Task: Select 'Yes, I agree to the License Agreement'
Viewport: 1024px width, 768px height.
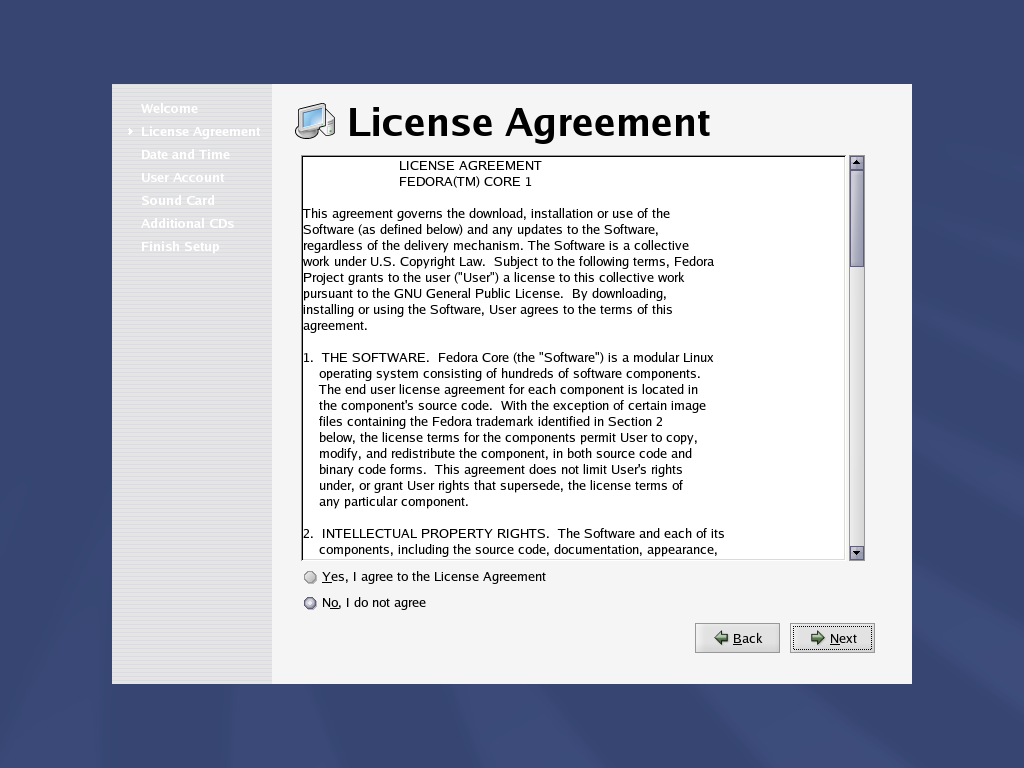Action: [x=424, y=577]
